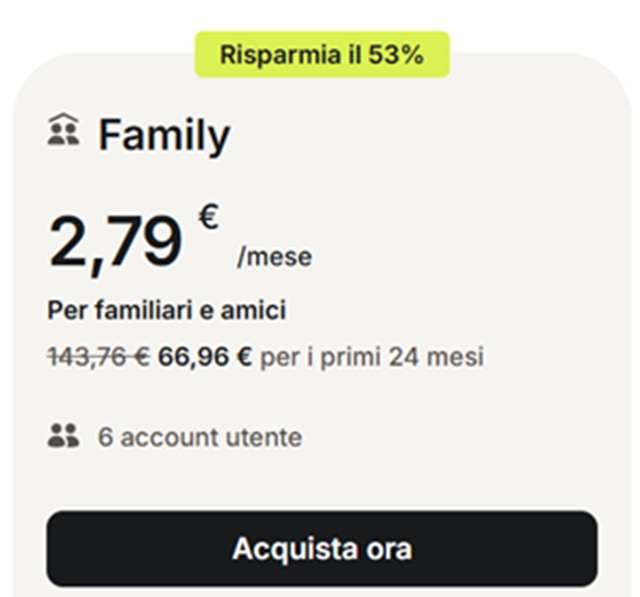This screenshot has width=640, height=597.
Task: Click the digit 6 in the account count
Action: [x=104, y=437]
